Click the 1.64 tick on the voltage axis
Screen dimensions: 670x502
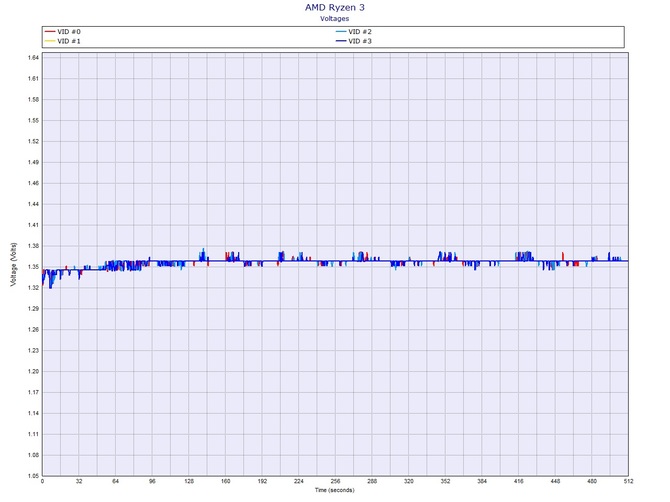[x=33, y=58]
